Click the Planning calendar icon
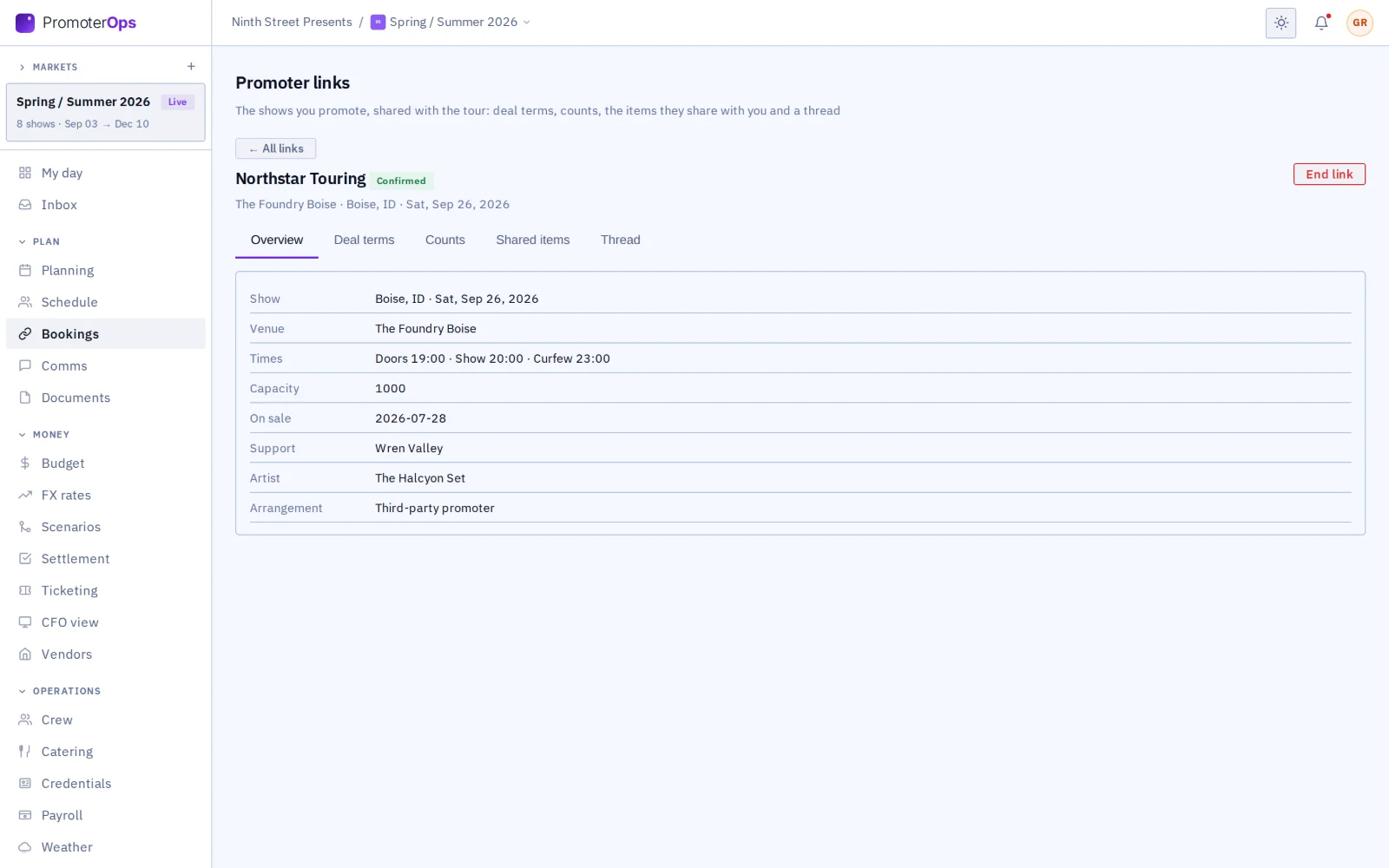 click(25, 271)
